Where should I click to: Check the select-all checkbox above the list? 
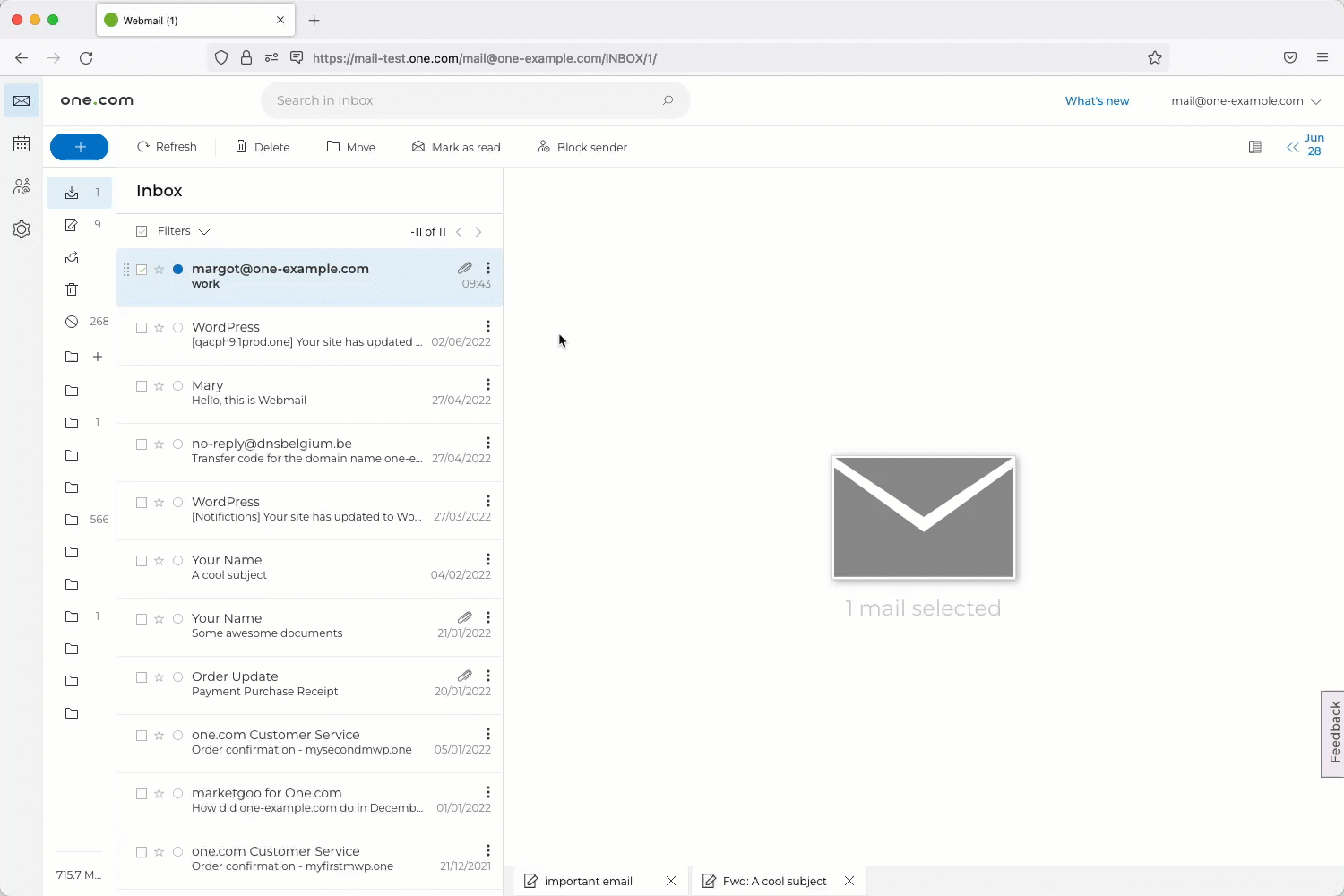[141, 230]
